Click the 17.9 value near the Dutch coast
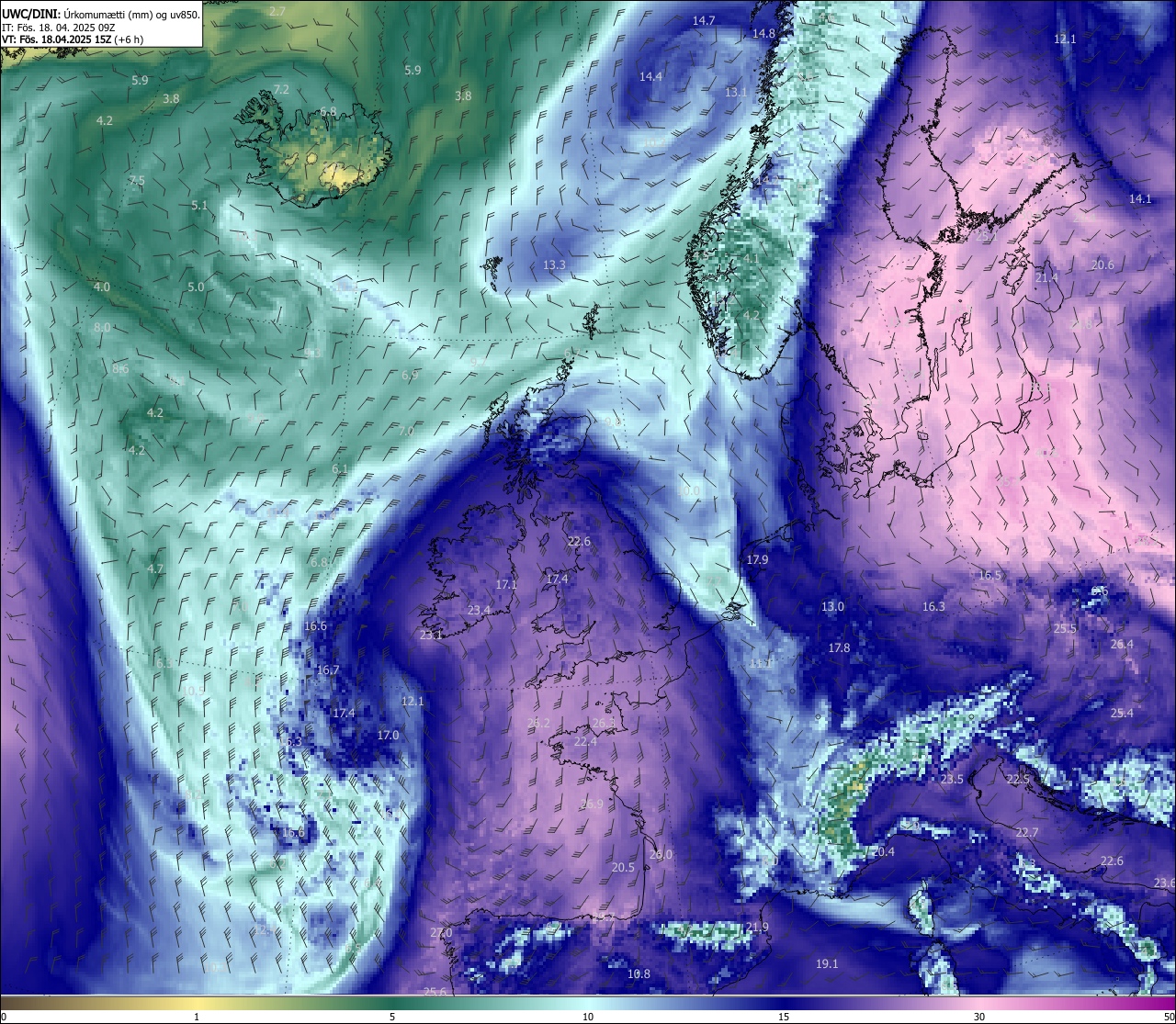Screen dimensions: 1176x1024 click(757, 559)
